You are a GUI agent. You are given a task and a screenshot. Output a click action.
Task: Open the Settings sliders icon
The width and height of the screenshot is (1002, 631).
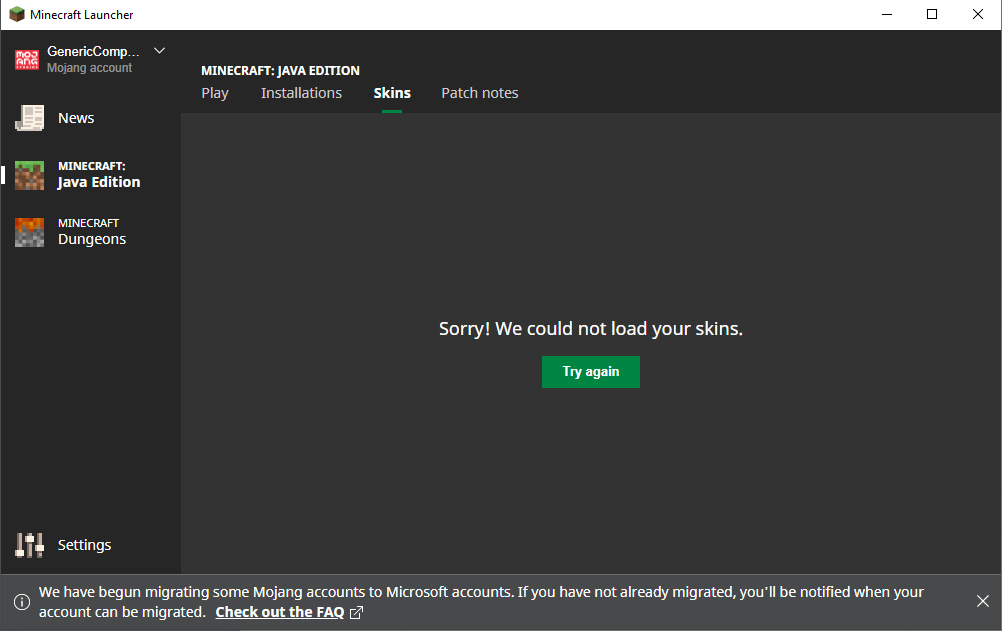[x=29, y=545]
